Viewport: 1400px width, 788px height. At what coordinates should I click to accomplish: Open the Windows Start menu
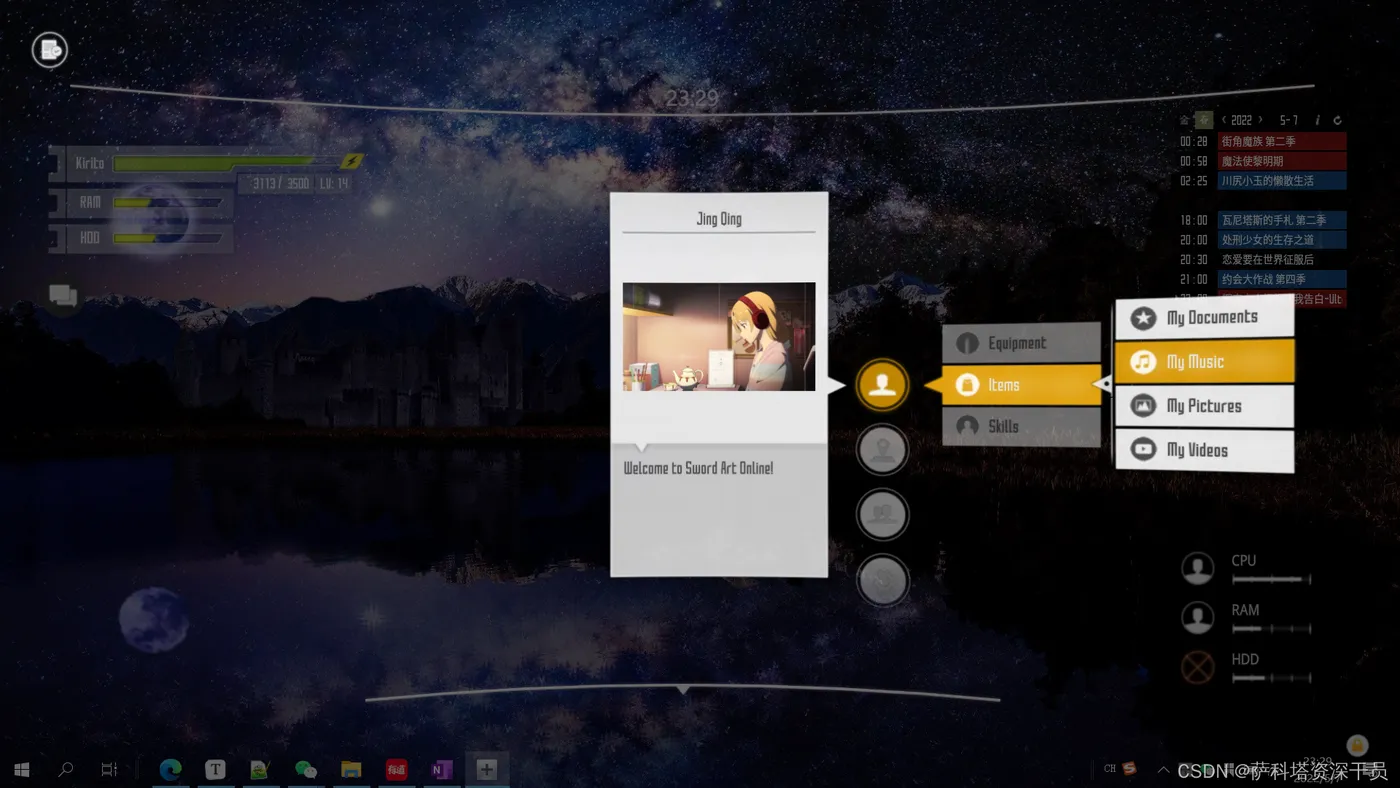pyautogui.click(x=22, y=770)
